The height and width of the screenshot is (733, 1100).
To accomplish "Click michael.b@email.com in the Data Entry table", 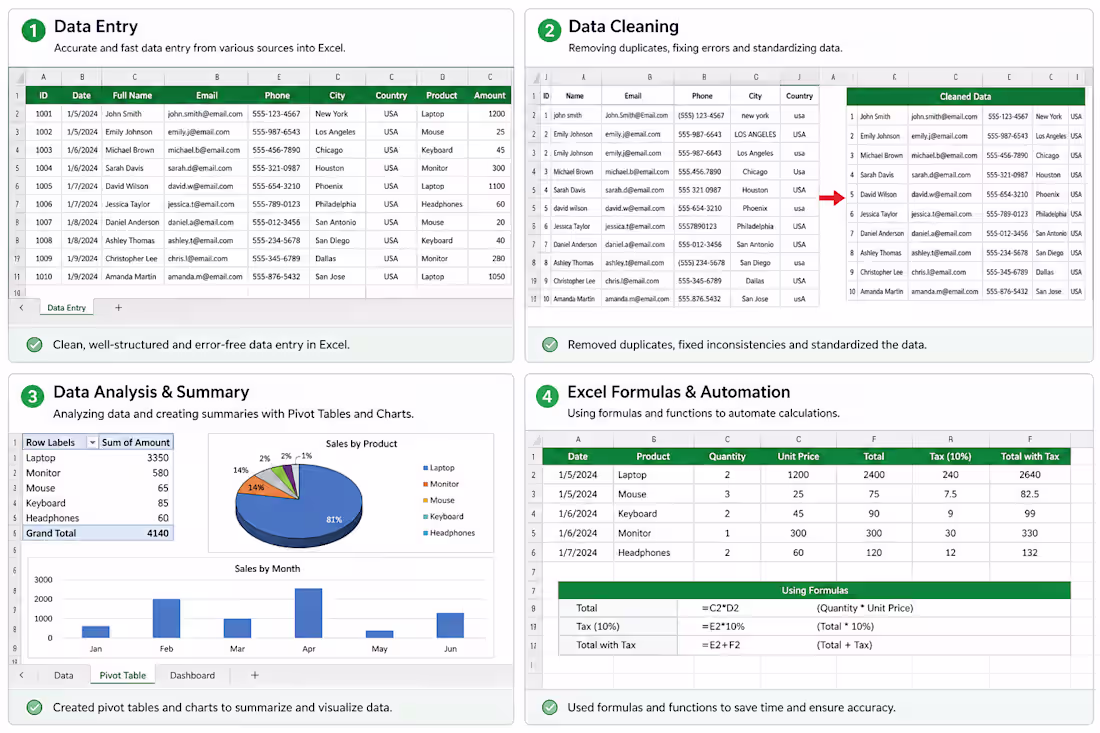I will pos(204,150).
